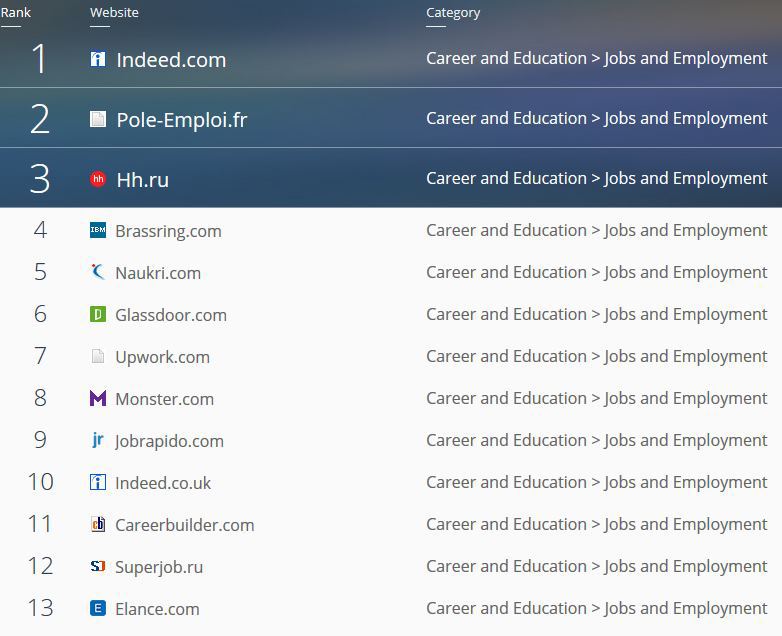Open the Upwork.com link
This screenshot has width=782, height=636.
[x=162, y=358]
